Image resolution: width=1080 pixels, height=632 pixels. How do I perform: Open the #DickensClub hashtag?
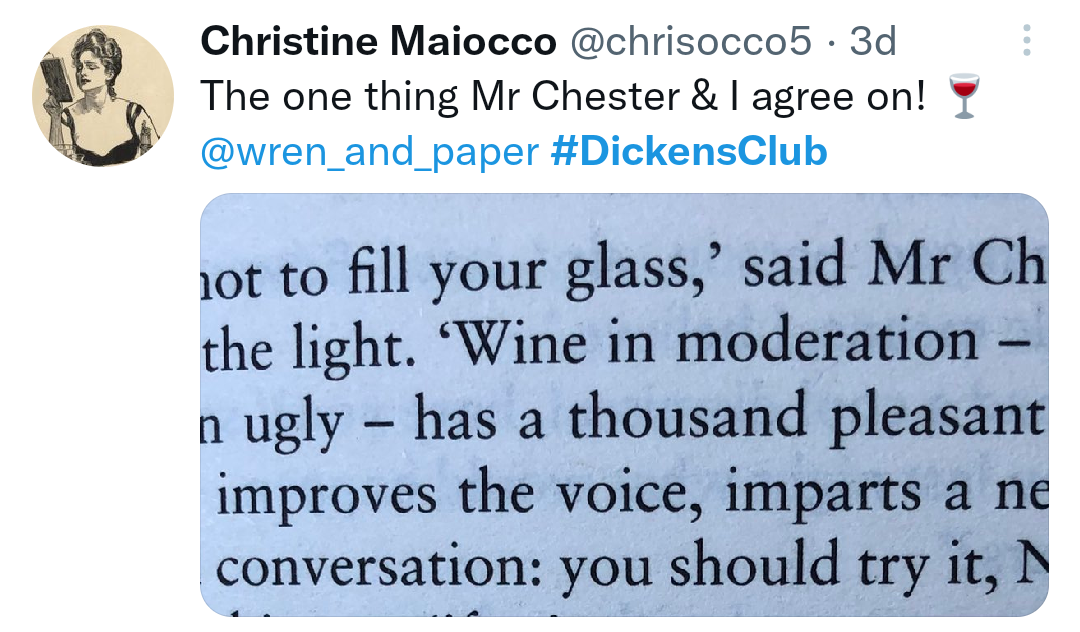tap(689, 152)
